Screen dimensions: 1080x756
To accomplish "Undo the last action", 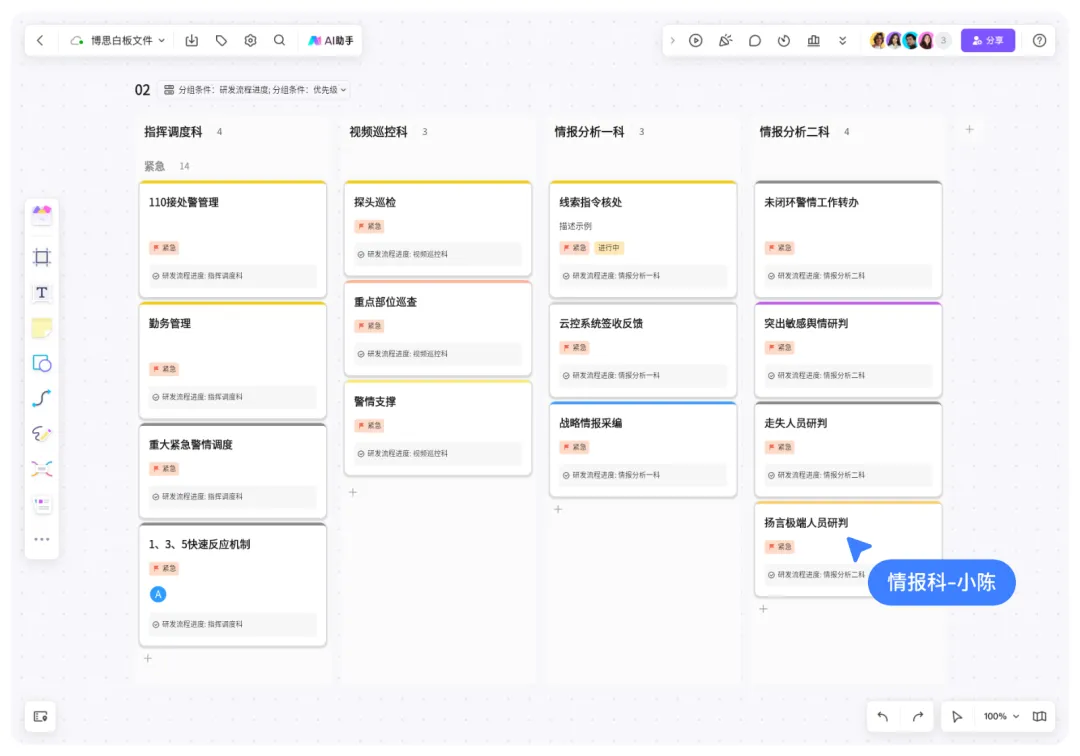I will 883,717.
